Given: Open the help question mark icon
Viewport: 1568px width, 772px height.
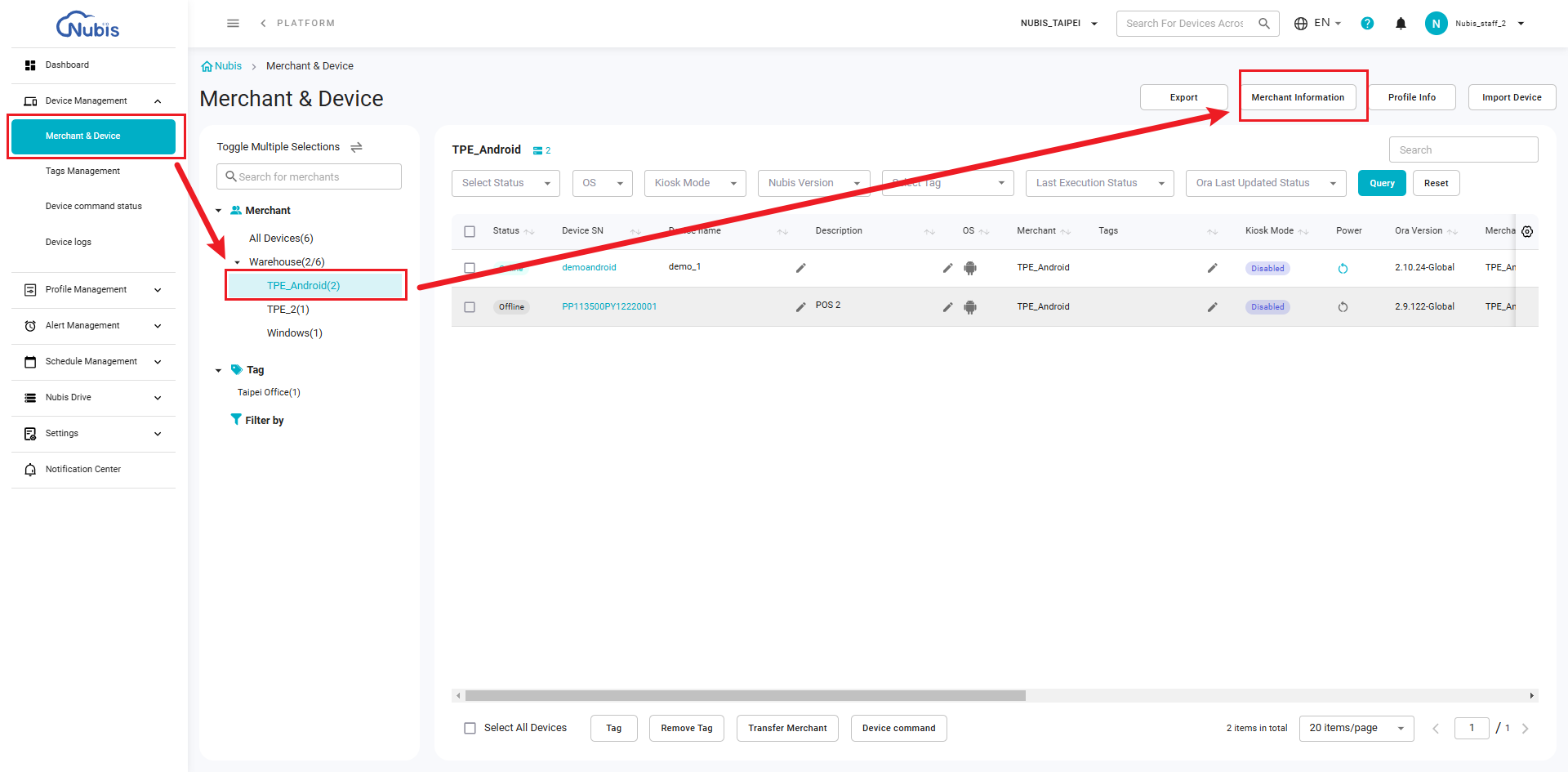Looking at the screenshot, I should [x=1367, y=23].
